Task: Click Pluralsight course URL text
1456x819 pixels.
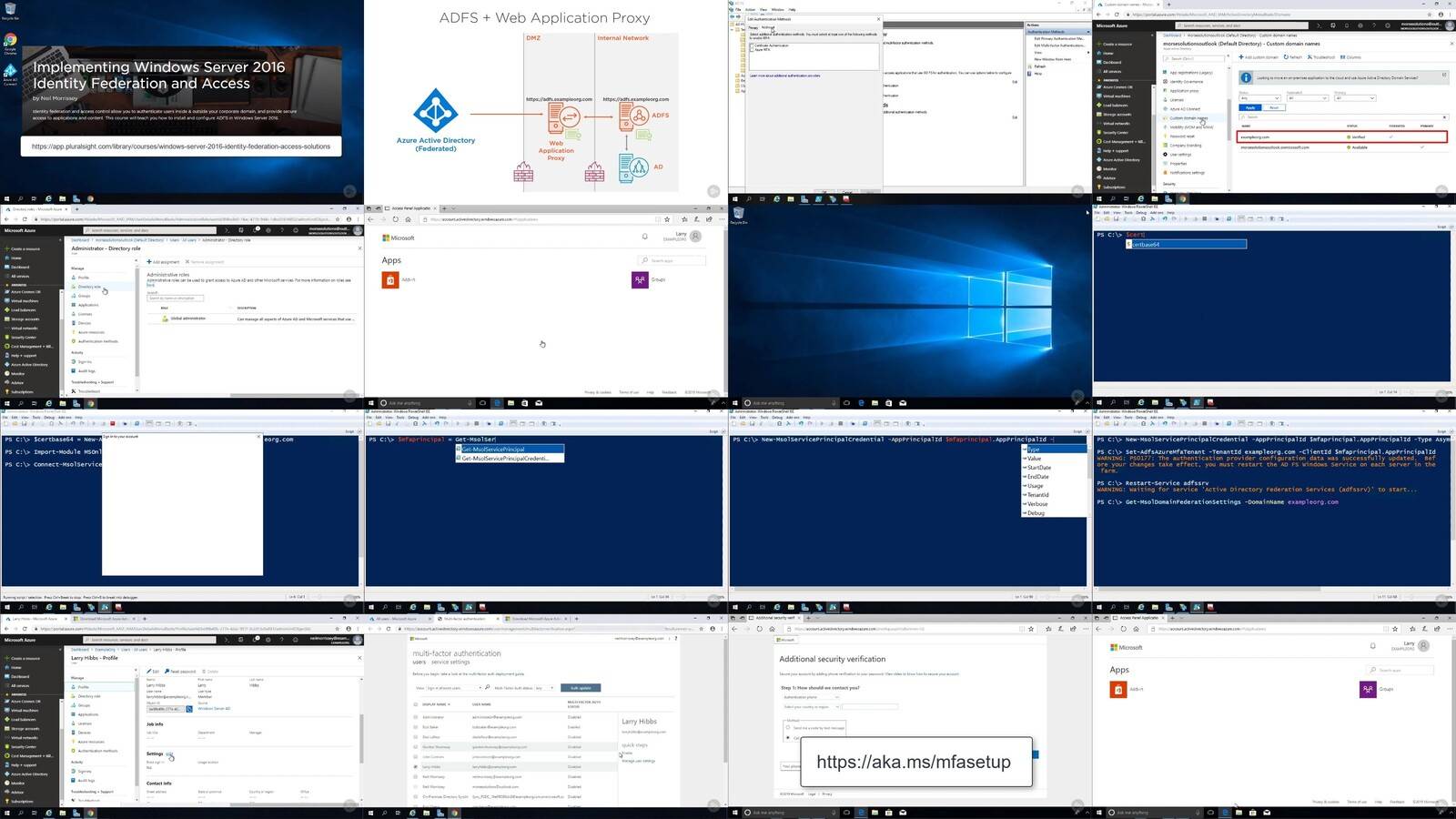Action: 181,147
